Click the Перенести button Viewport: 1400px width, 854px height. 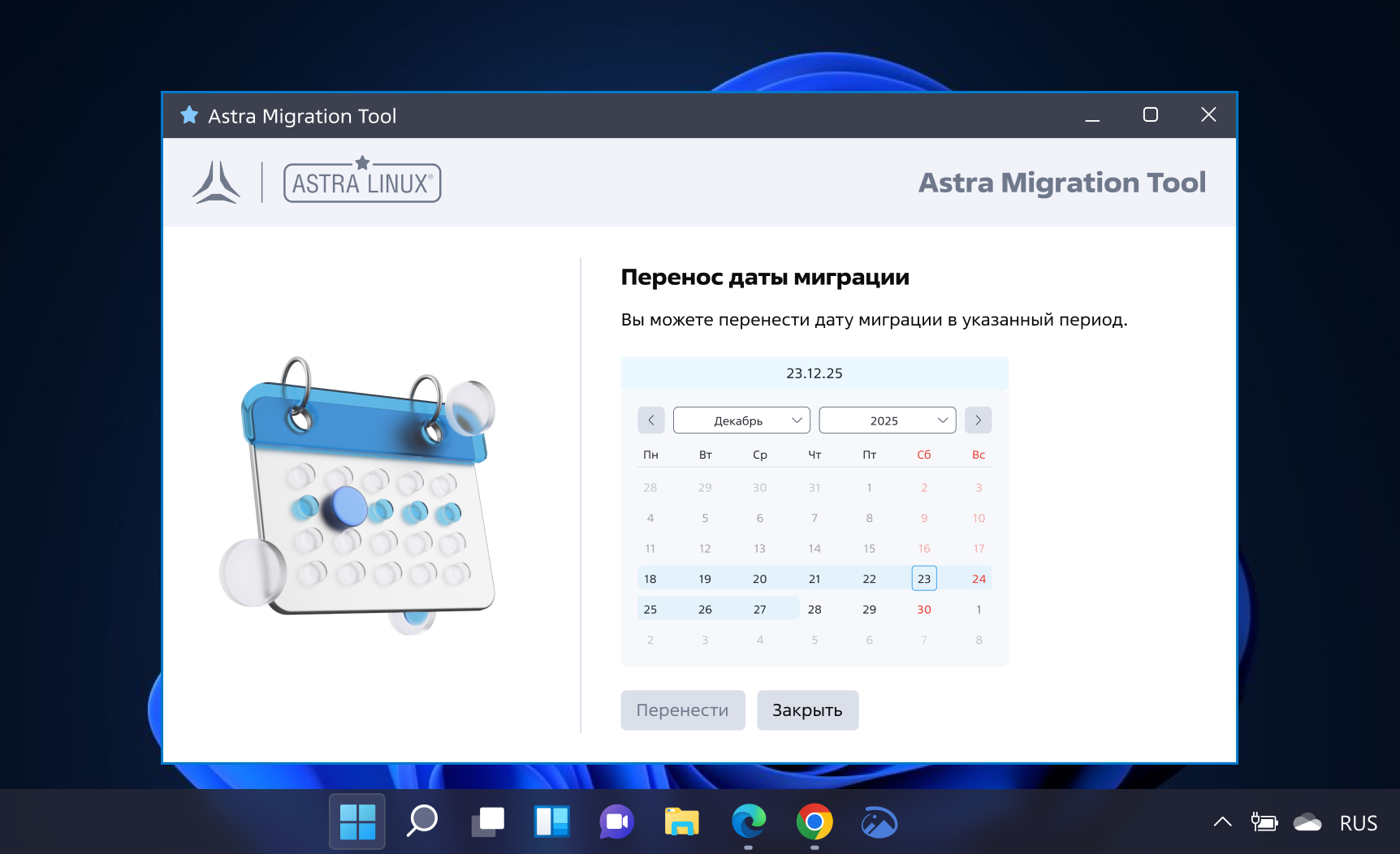(x=682, y=710)
